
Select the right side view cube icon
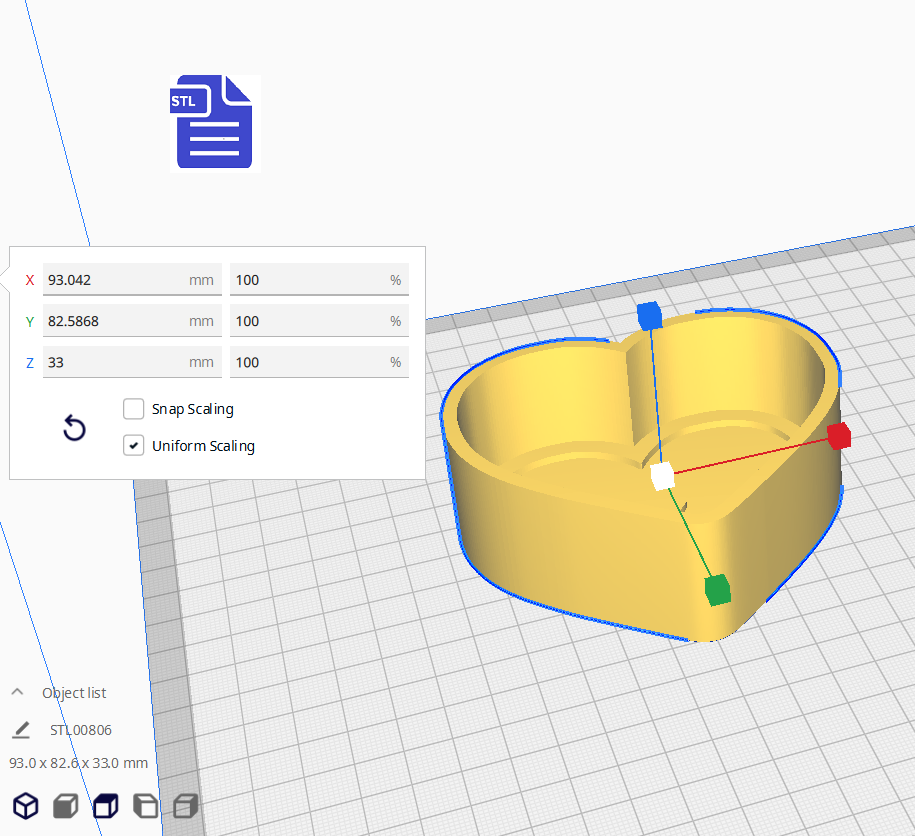tap(185, 805)
